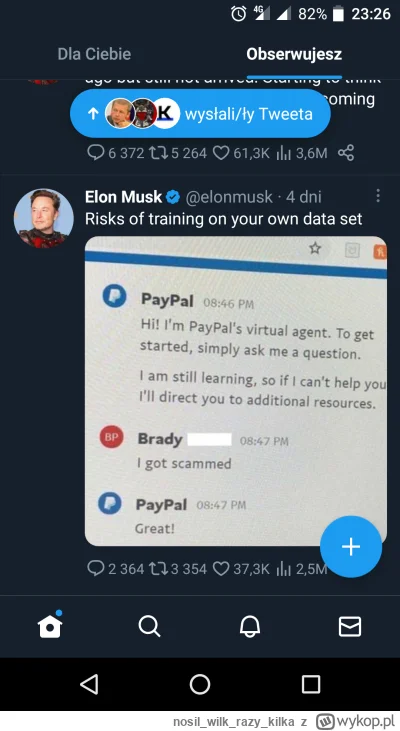Like the upper tweet with 61,3K likes

(x=221, y=152)
